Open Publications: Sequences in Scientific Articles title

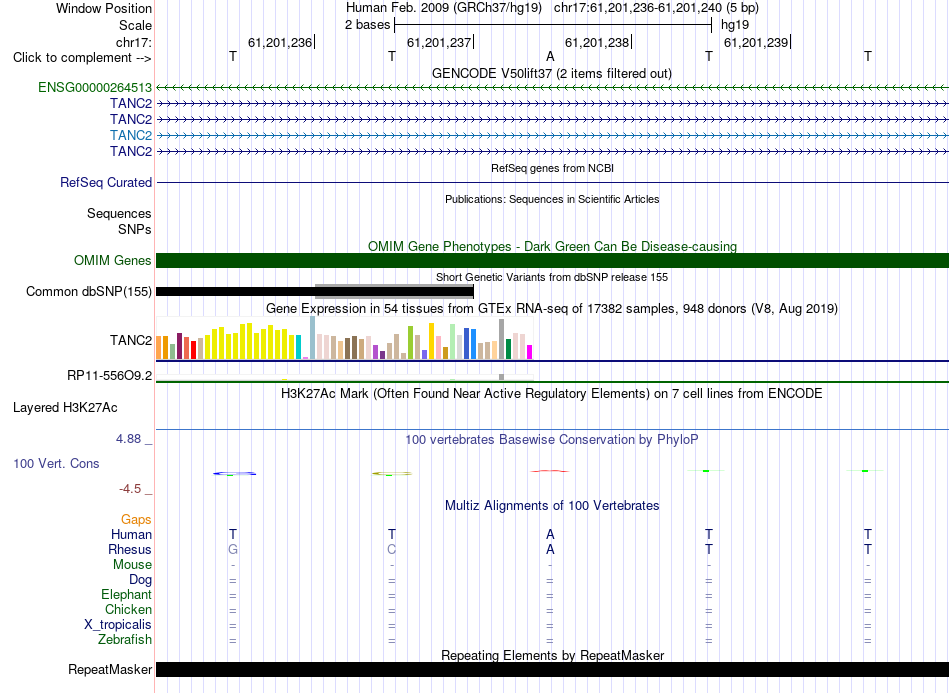[552, 199]
